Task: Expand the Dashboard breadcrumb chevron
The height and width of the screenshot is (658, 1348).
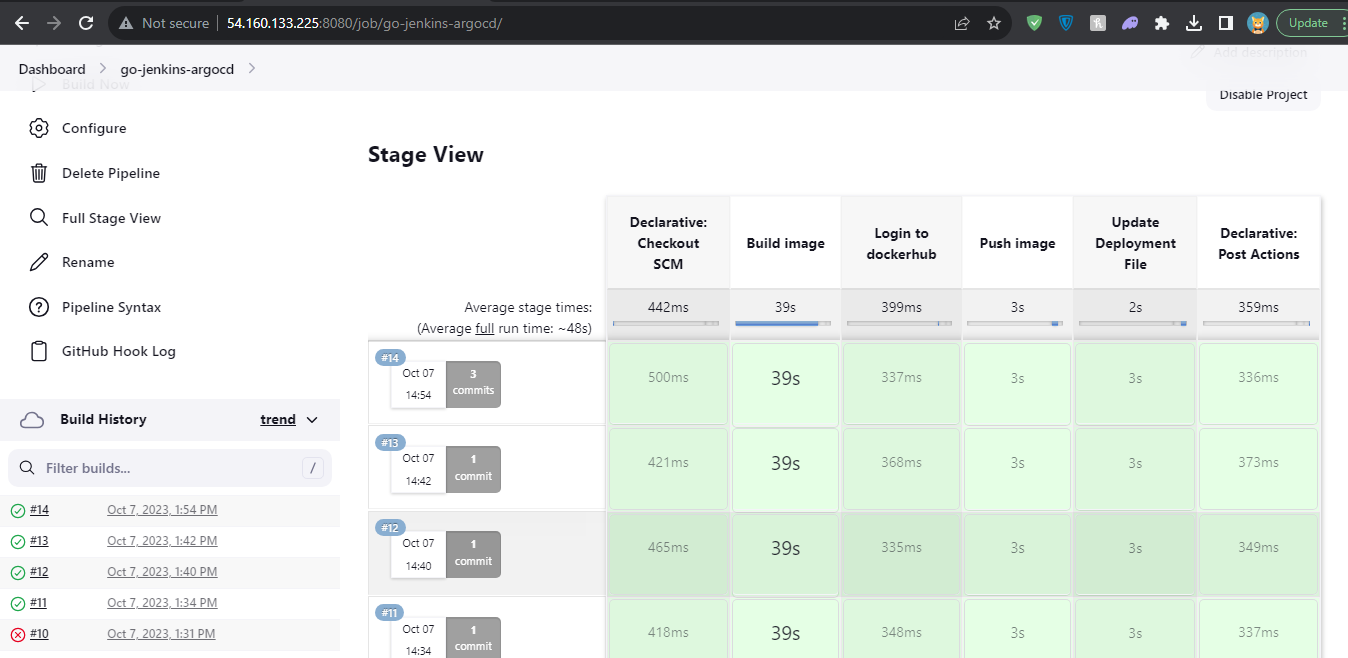Action: coord(103,69)
